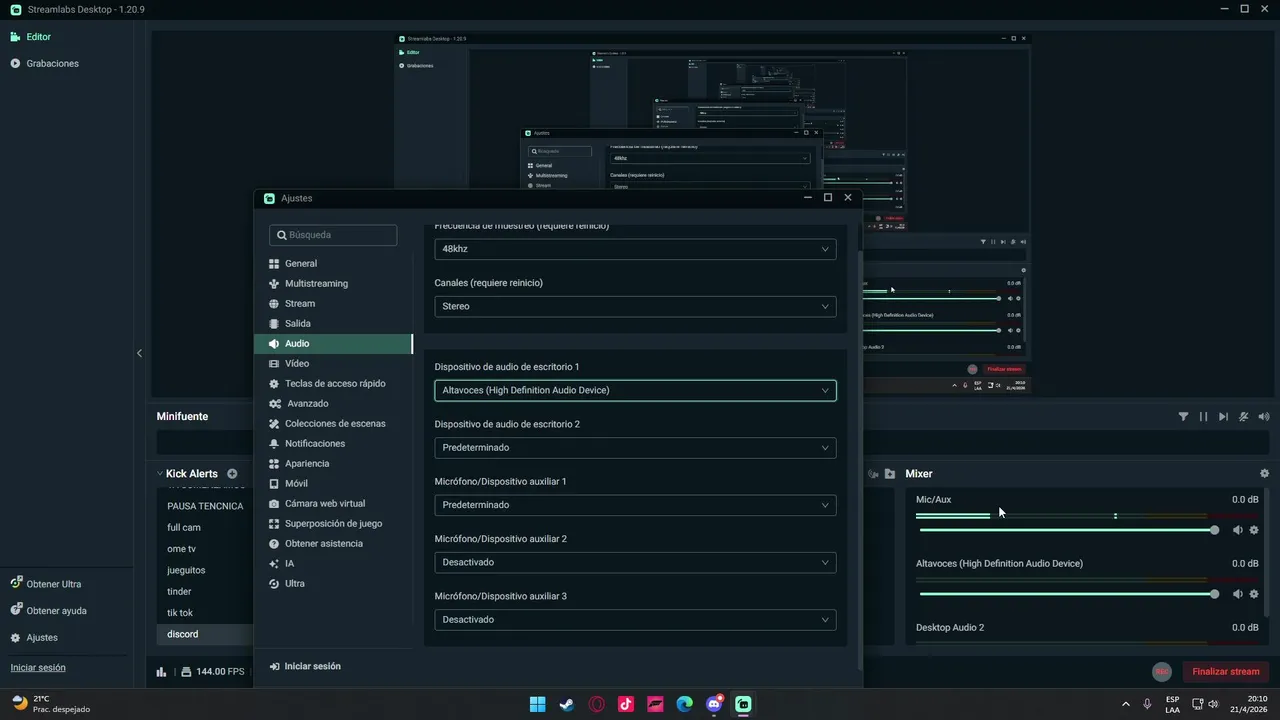
Task: Open Microsoft Edge from the taskbar
Action: 684,704
